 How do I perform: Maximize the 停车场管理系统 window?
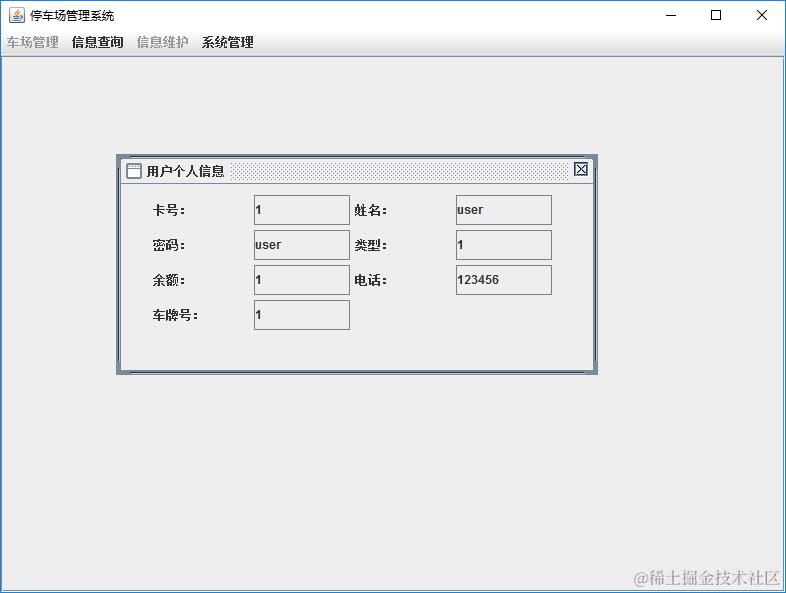pyautogui.click(x=716, y=16)
